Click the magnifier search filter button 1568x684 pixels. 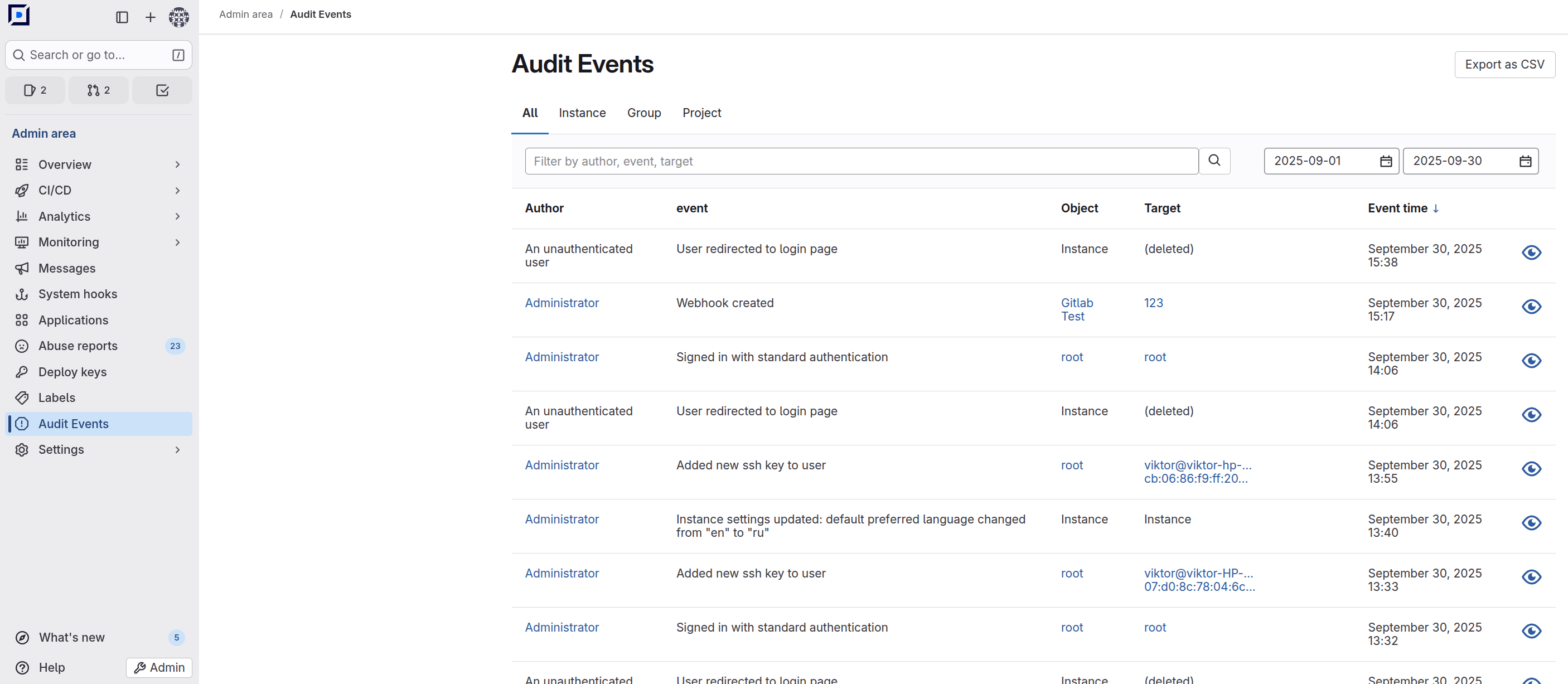tap(1214, 161)
